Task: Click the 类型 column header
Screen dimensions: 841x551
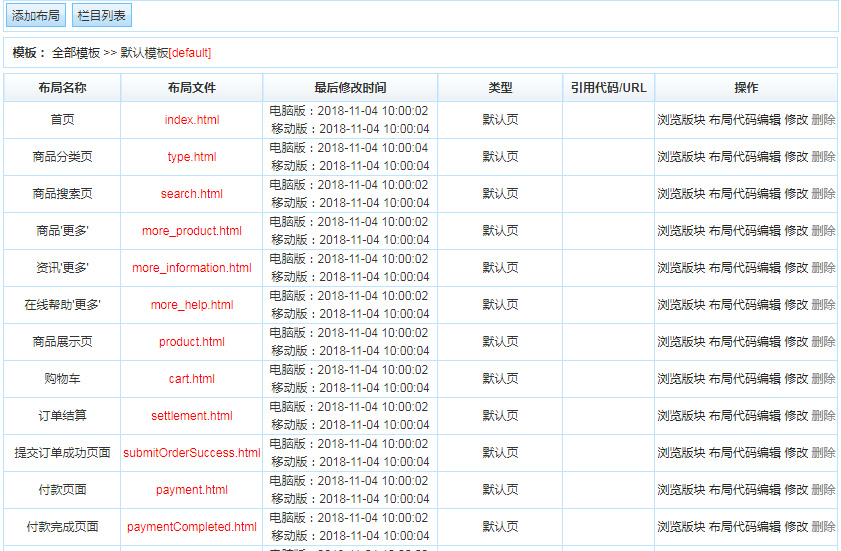Action: 500,87
